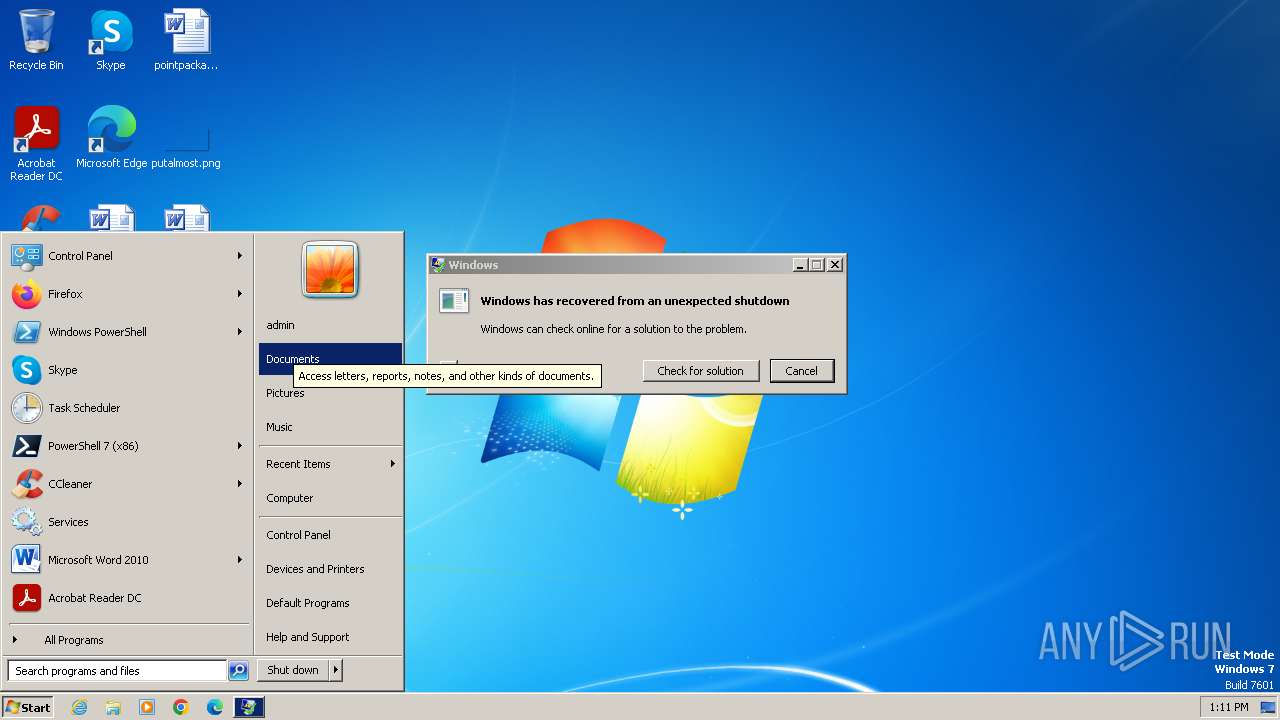The height and width of the screenshot is (720, 1280).
Task: Expand the Recent Items submenu arrow
Action: coord(393,464)
